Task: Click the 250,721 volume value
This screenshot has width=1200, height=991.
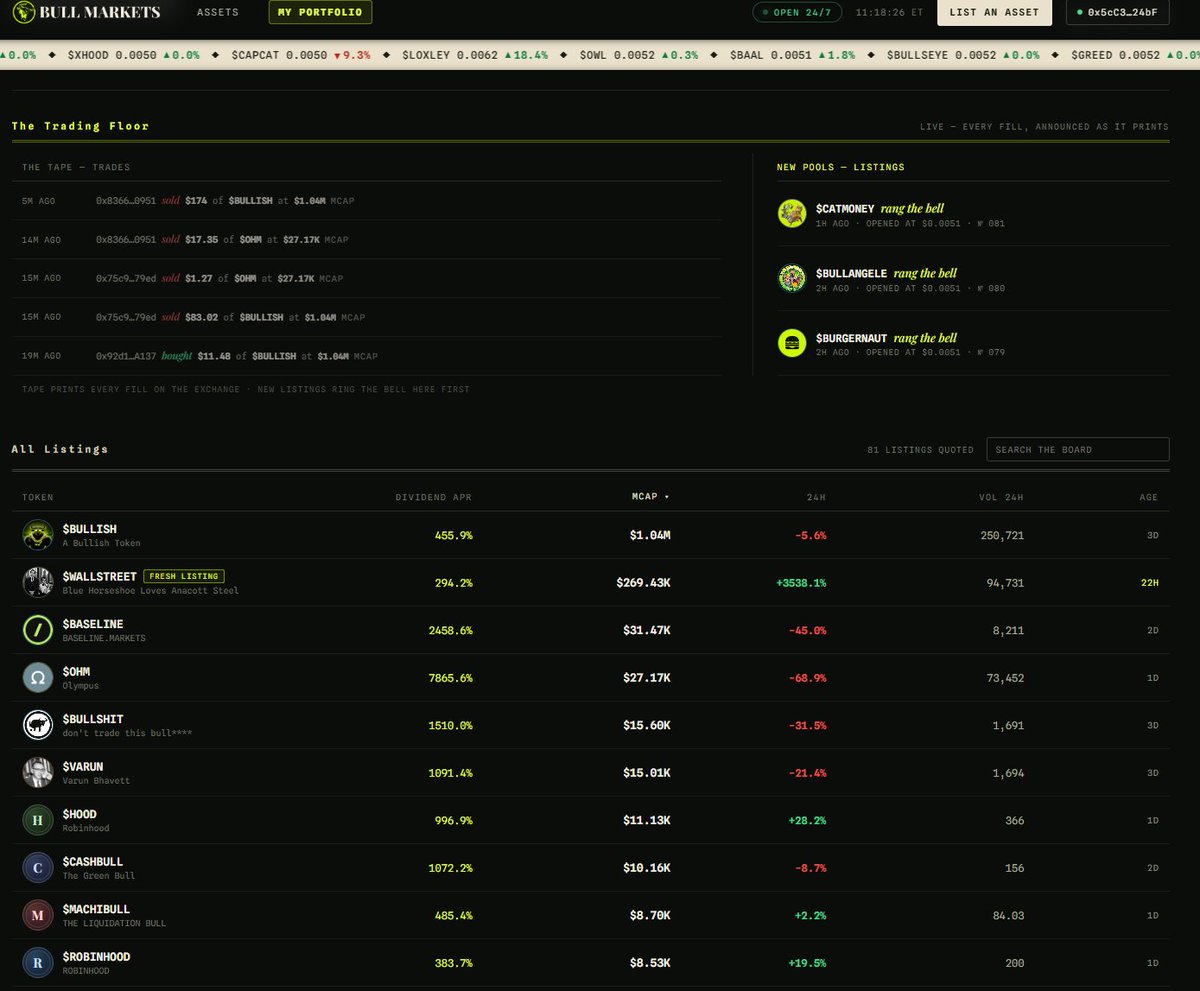Action: (x=1001, y=535)
